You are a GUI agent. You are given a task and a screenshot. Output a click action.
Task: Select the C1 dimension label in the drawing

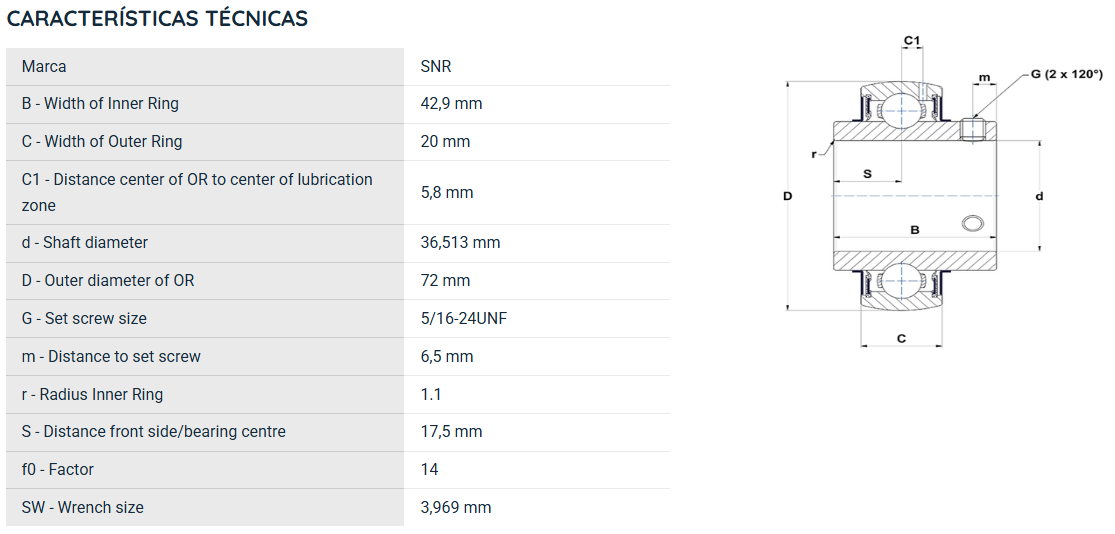[912, 41]
